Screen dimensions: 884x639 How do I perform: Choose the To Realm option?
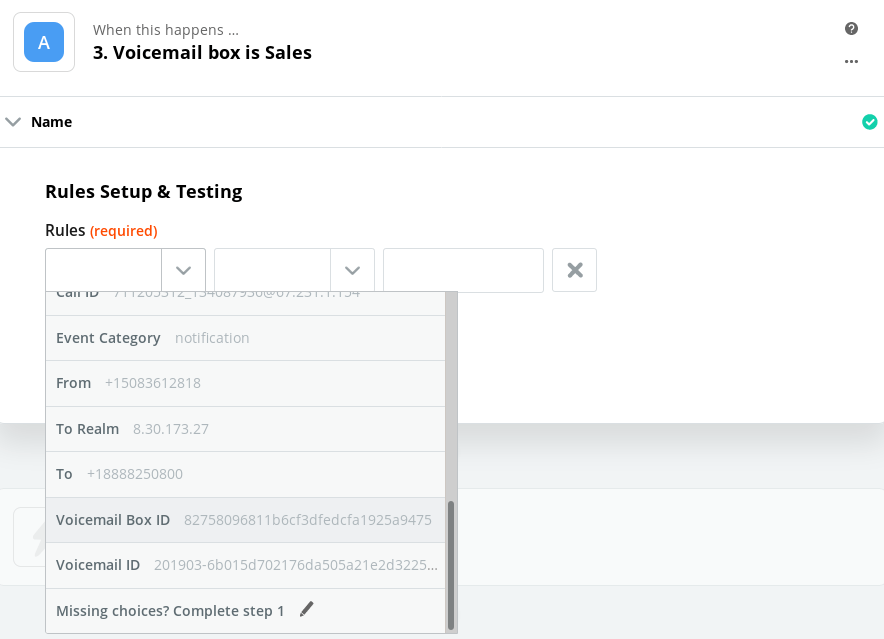coord(245,429)
